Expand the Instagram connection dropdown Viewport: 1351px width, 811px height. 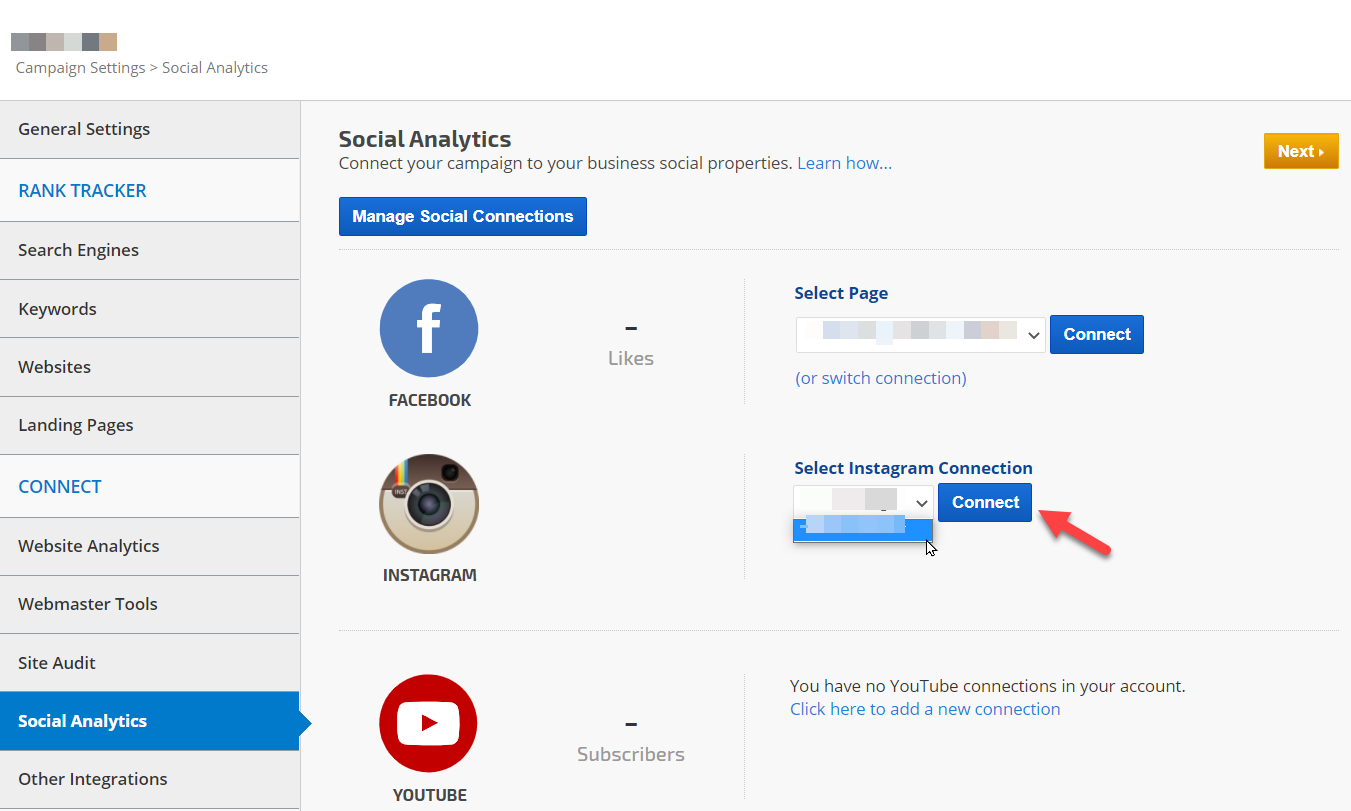click(x=863, y=502)
